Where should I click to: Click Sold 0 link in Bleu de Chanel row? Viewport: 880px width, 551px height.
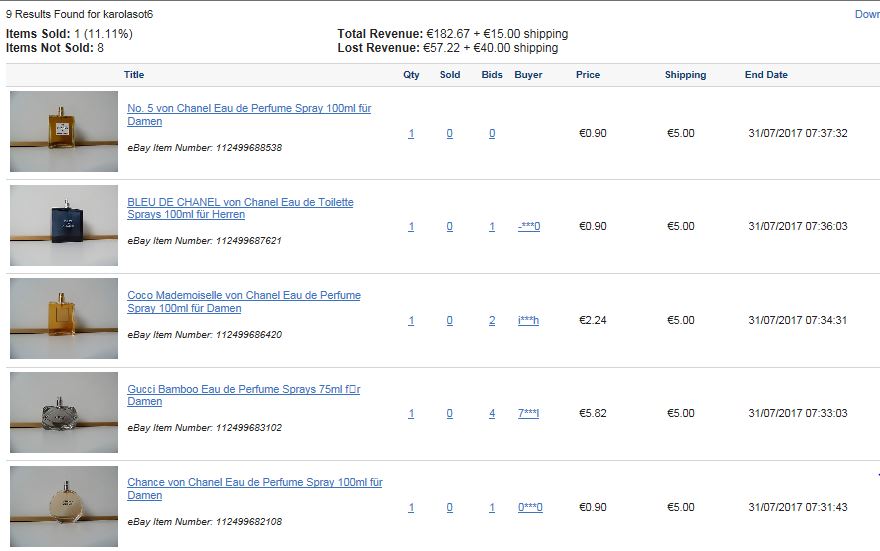click(x=450, y=227)
